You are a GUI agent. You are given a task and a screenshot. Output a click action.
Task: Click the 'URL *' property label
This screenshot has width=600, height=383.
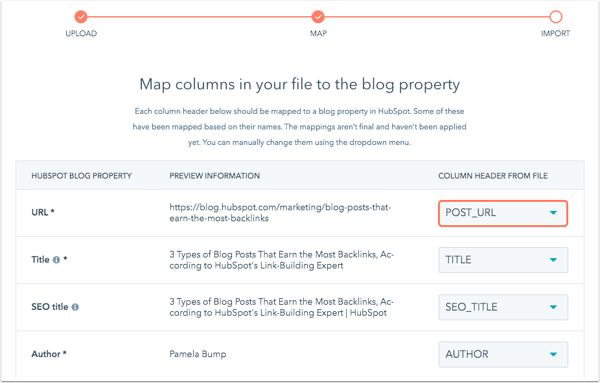coord(43,212)
